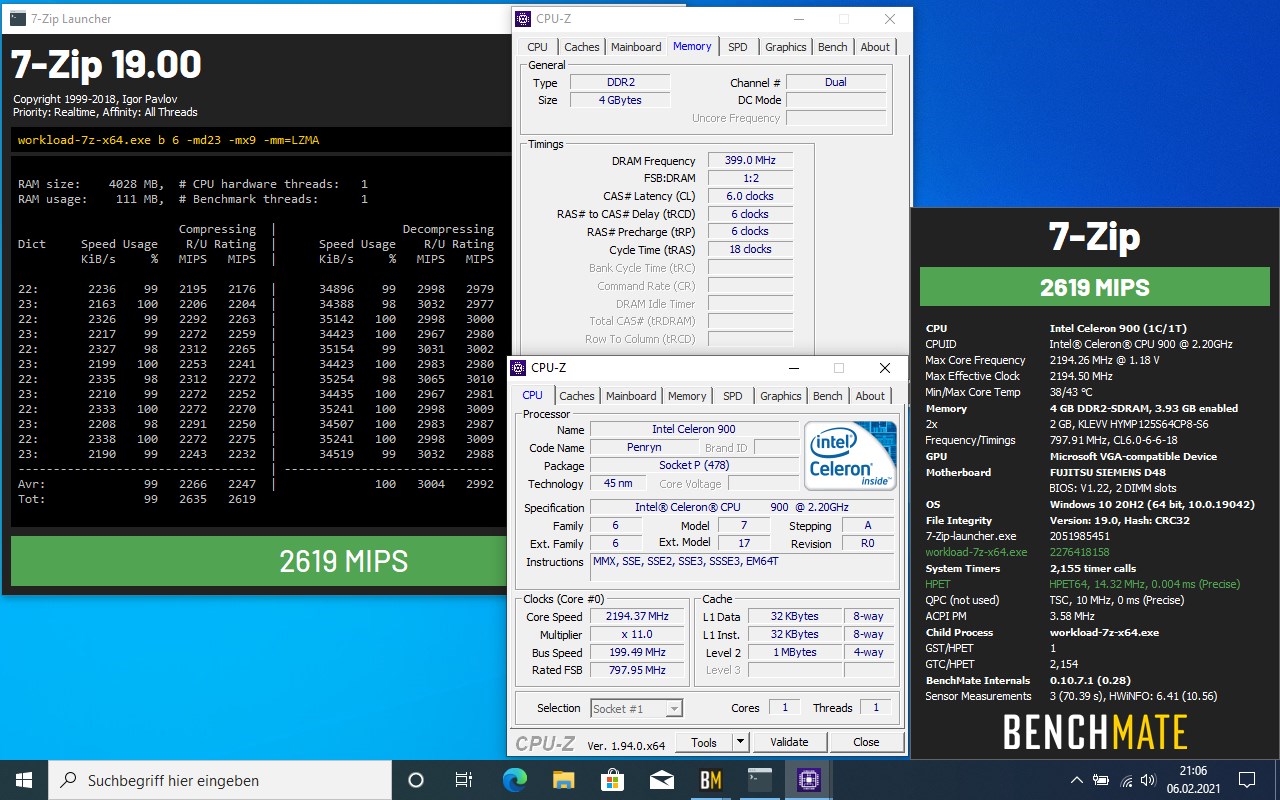
Task: Open SPD tab in front CPU-Z
Action: click(x=733, y=396)
